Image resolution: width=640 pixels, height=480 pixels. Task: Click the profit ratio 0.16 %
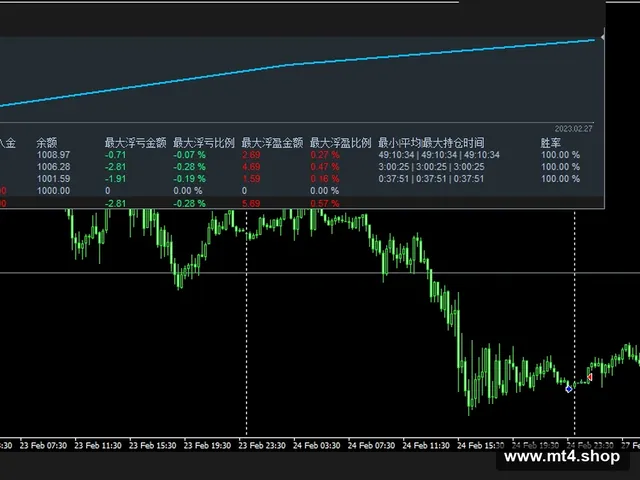pyautogui.click(x=325, y=179)
